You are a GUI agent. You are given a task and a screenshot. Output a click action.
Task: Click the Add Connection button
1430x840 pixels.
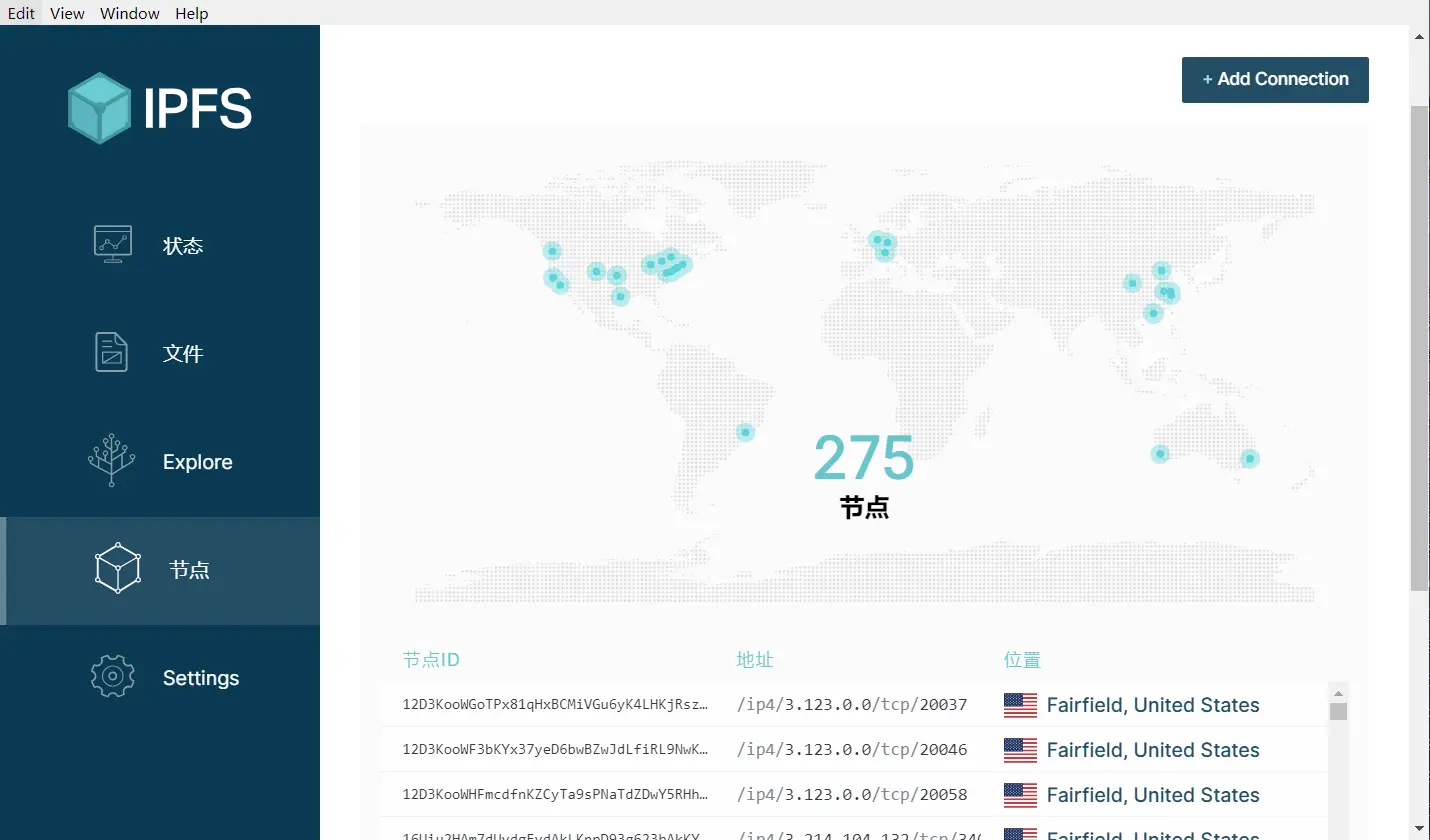point(1275,79)
